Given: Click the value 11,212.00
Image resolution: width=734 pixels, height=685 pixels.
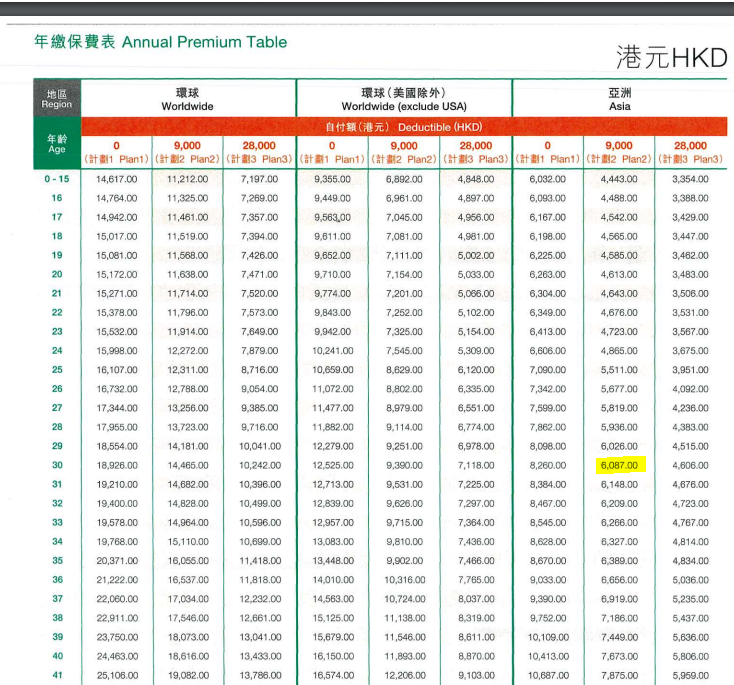Looking at the screenshot, I should pyautogui.click(x=187, y=179).
